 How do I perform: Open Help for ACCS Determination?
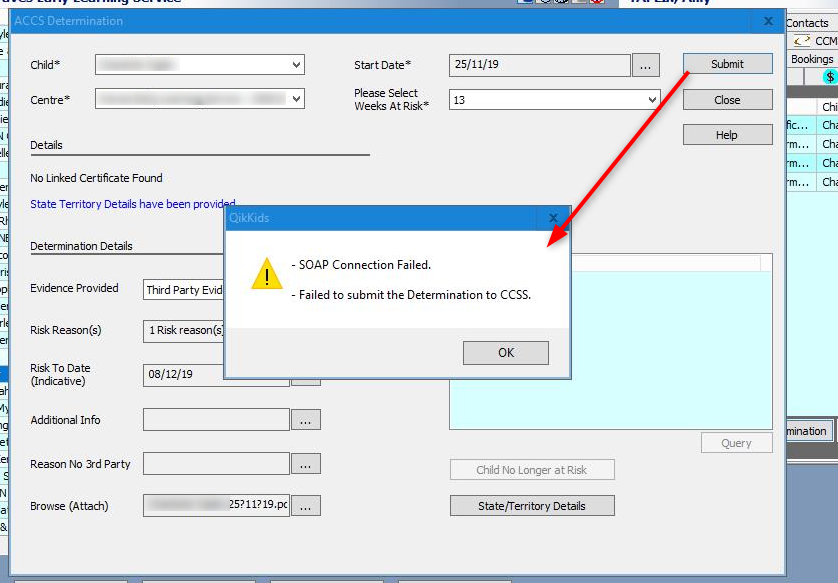727,135
